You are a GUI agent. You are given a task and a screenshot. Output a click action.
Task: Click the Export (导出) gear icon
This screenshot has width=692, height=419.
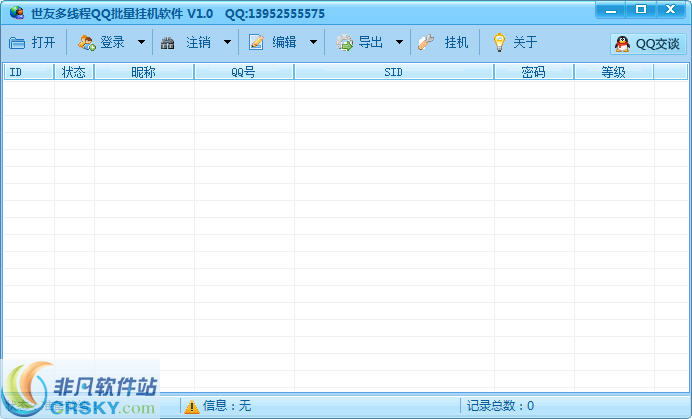pyautogui.click(x=344, y=43)
